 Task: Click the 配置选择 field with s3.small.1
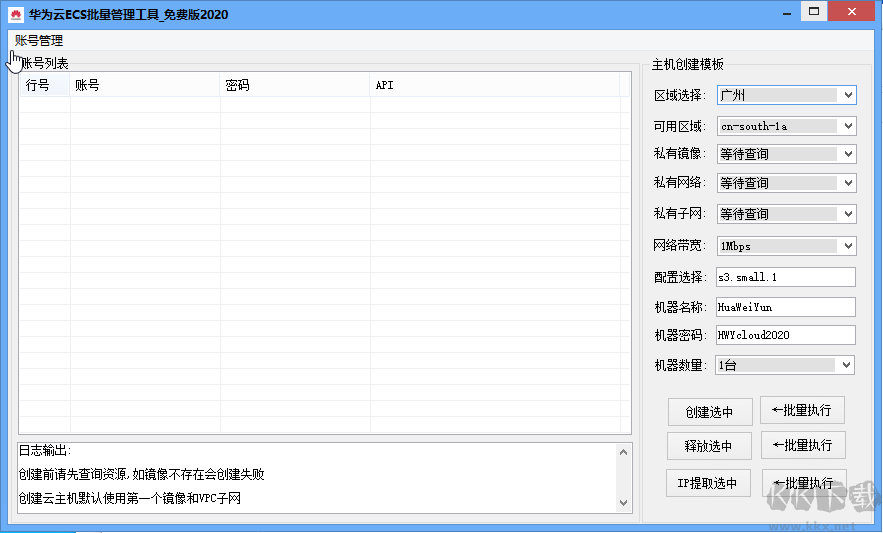click(786, 277)
